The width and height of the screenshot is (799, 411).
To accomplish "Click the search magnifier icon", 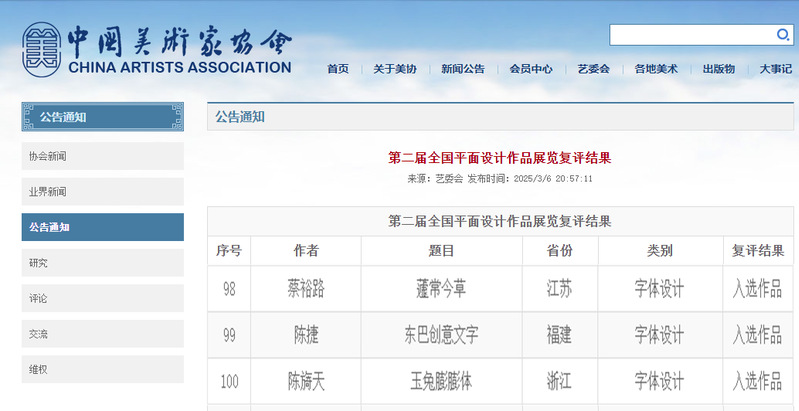I will 783,35.
